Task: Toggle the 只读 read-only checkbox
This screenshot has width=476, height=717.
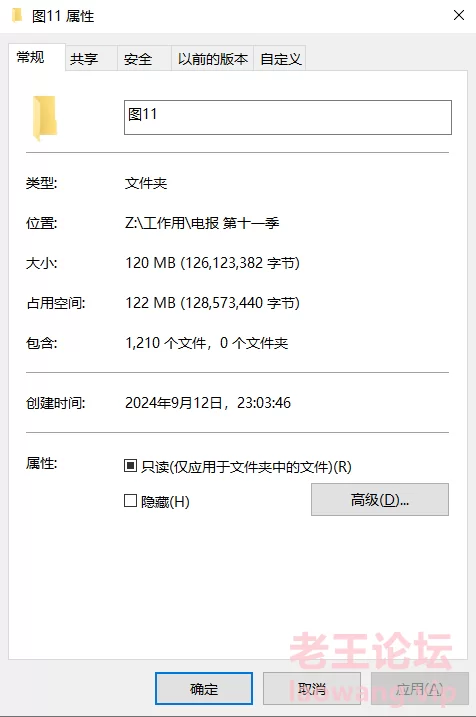Action: (x=130, y=466)
